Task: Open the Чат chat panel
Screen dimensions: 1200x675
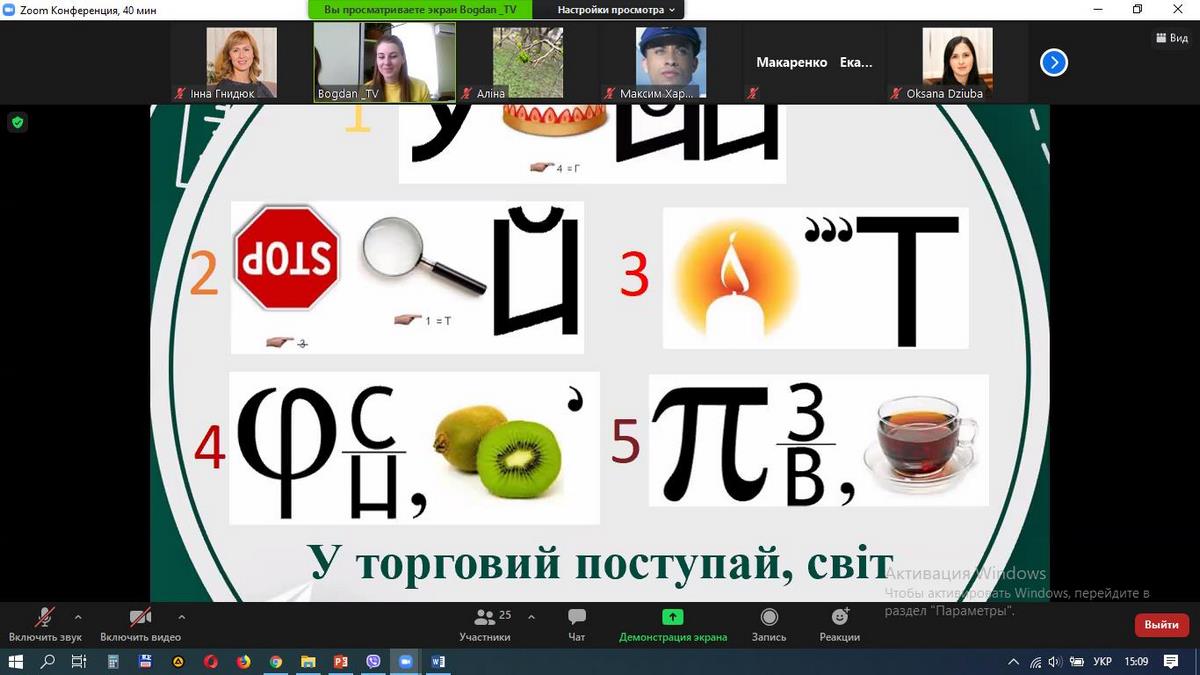Action: (x=577, y=623)
